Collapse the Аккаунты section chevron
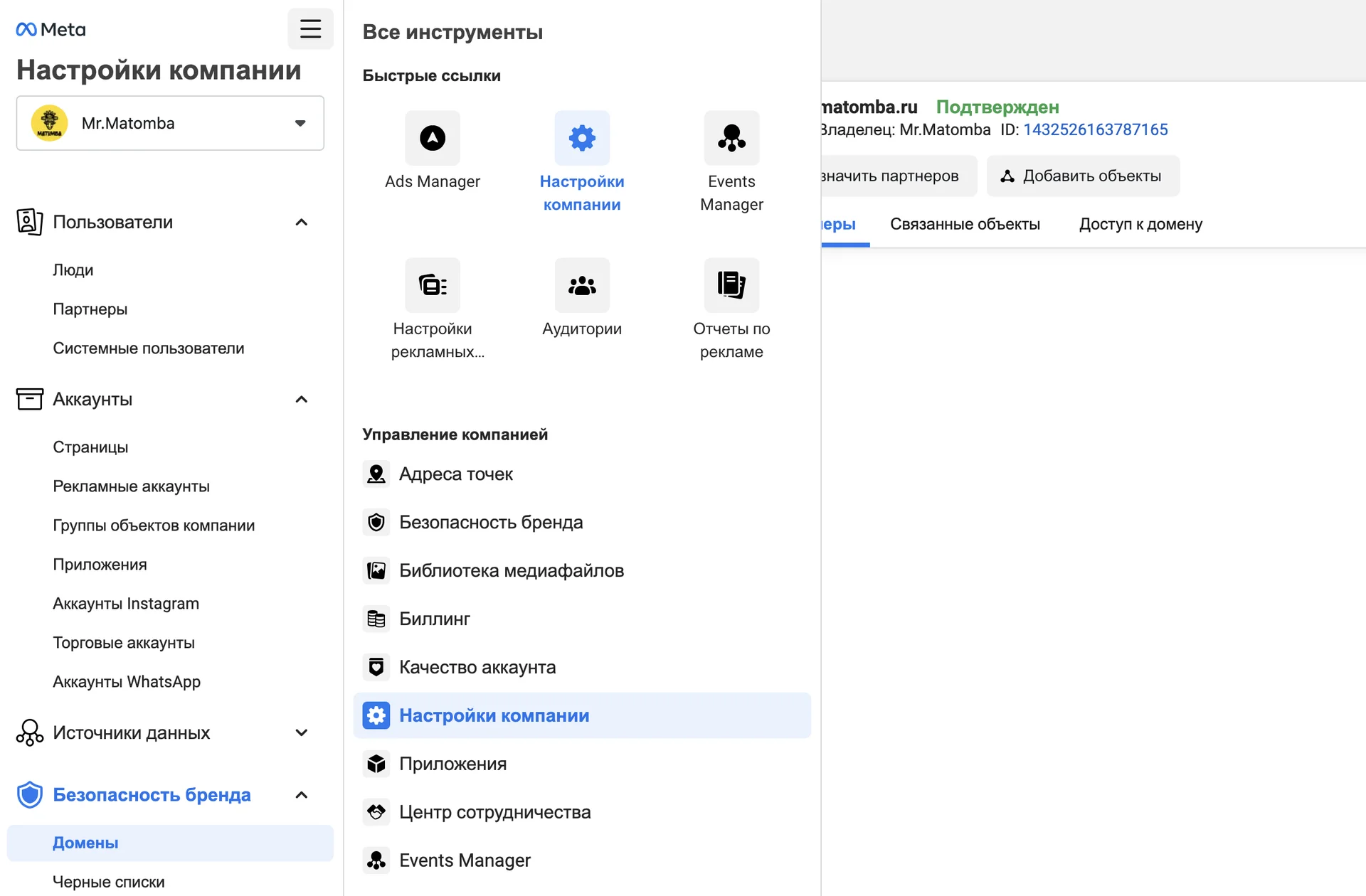Image resolution: width=1366 pixels, height=896 pixels. pyautogui.click(x=301, y=399)
